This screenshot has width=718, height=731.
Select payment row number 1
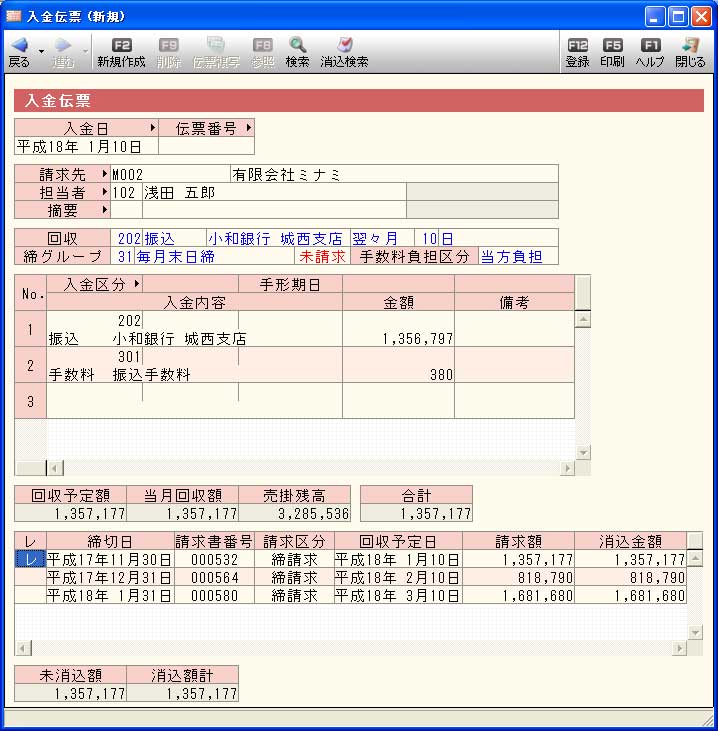[30, 329]
